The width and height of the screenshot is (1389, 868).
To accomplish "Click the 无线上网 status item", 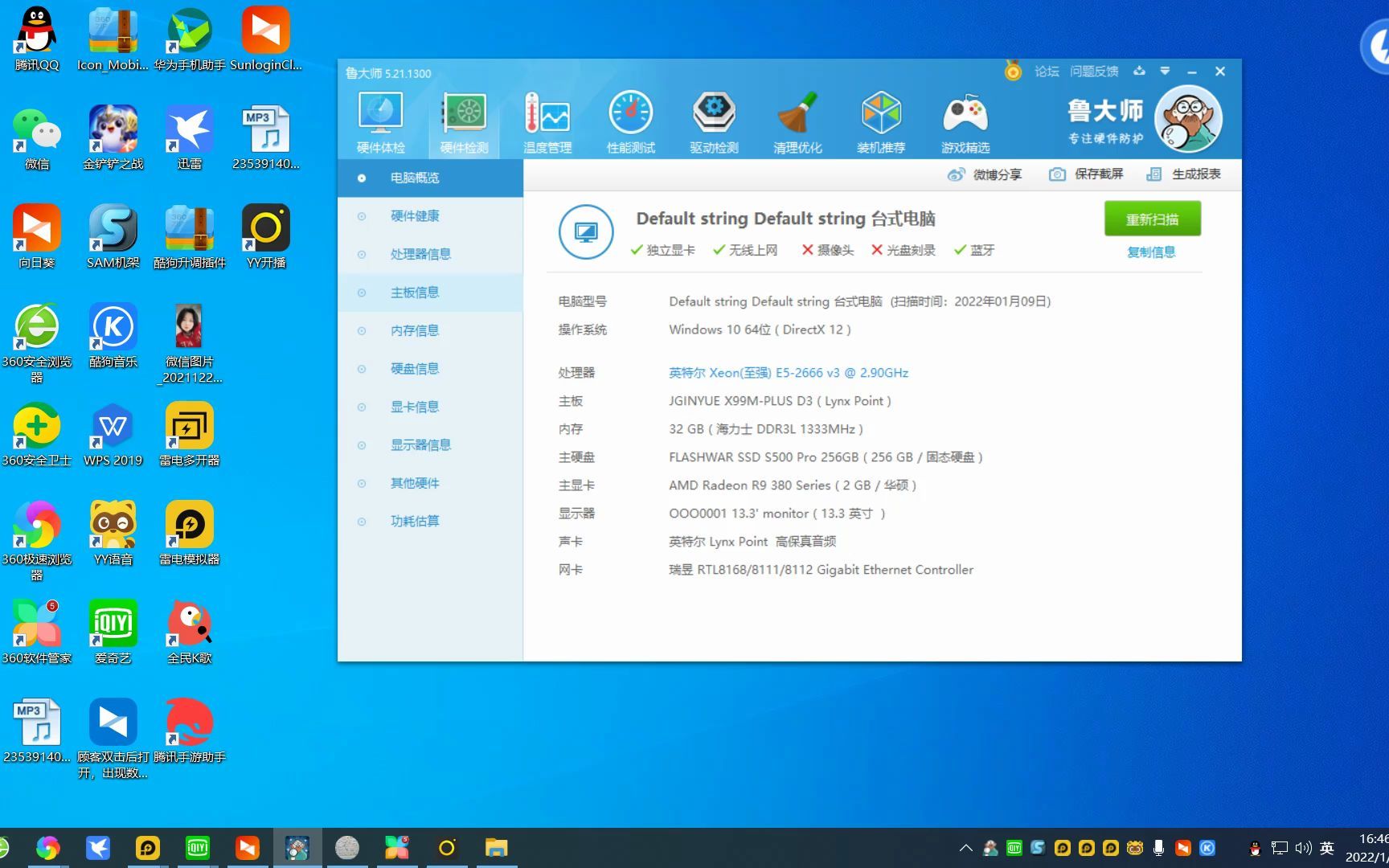I will click(x=745, y=250).
